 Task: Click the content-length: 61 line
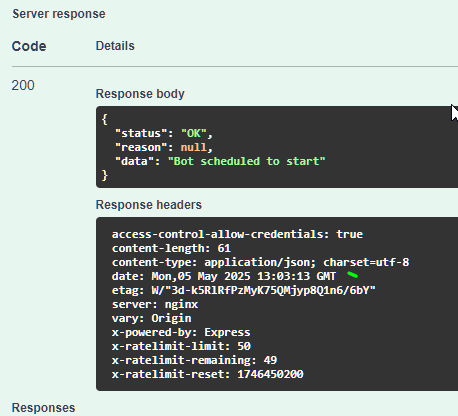(171, 248)
